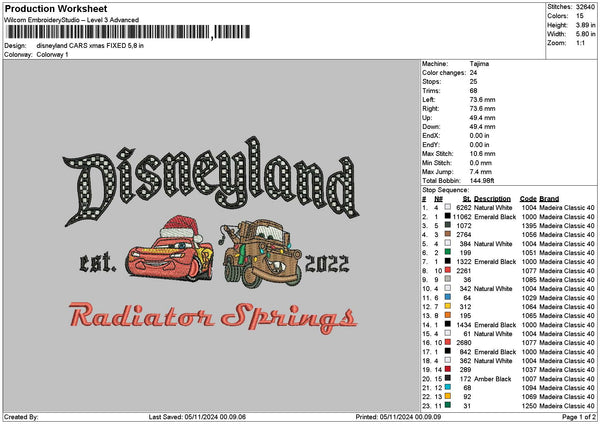The width and height of the screenshot is (600, 424).
Task: Click the 'Total Bobbin: 144.98ft' entry
Action: coord(458,181)
